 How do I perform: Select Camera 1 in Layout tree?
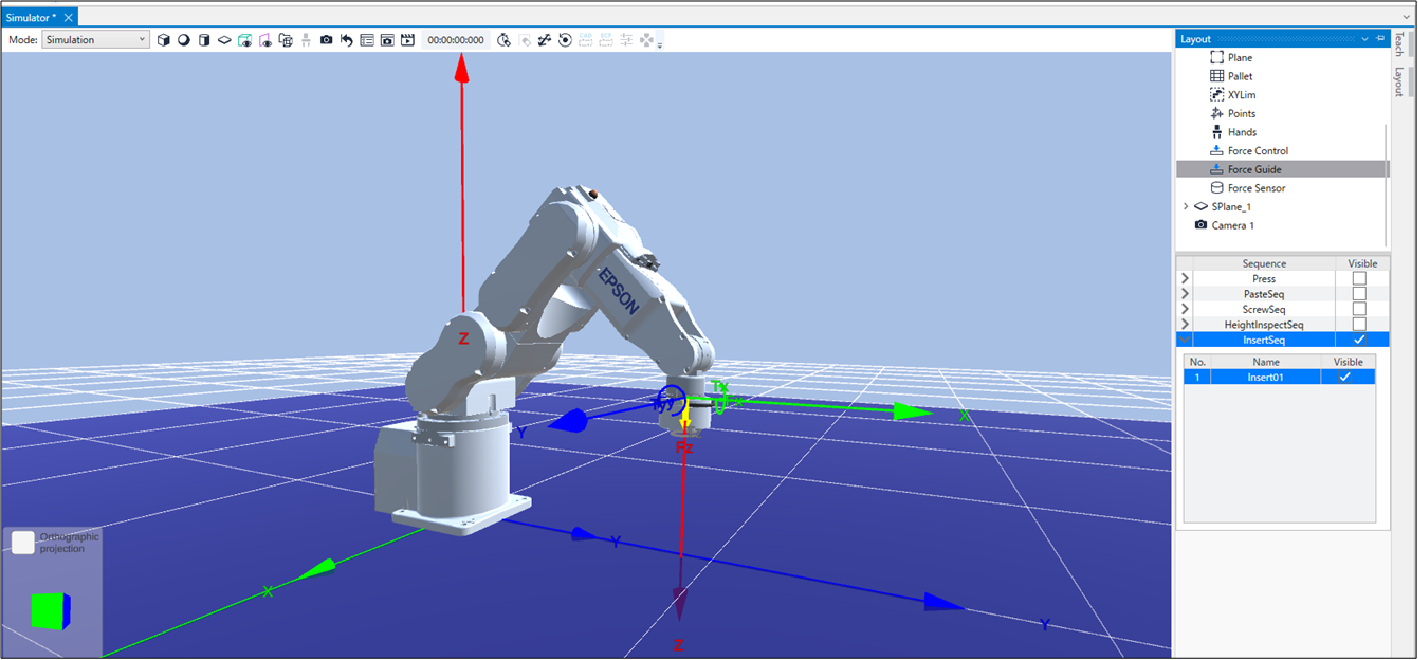1232,226
